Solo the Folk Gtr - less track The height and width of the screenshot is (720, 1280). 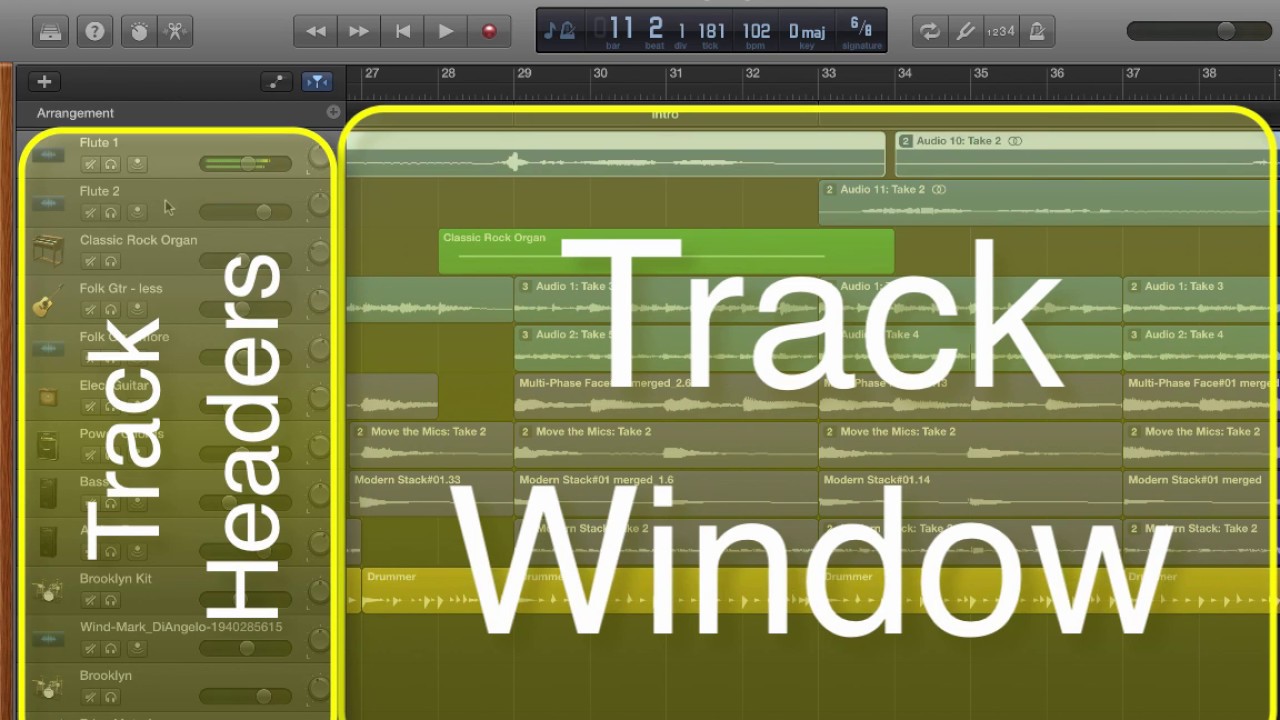(111, 309)
